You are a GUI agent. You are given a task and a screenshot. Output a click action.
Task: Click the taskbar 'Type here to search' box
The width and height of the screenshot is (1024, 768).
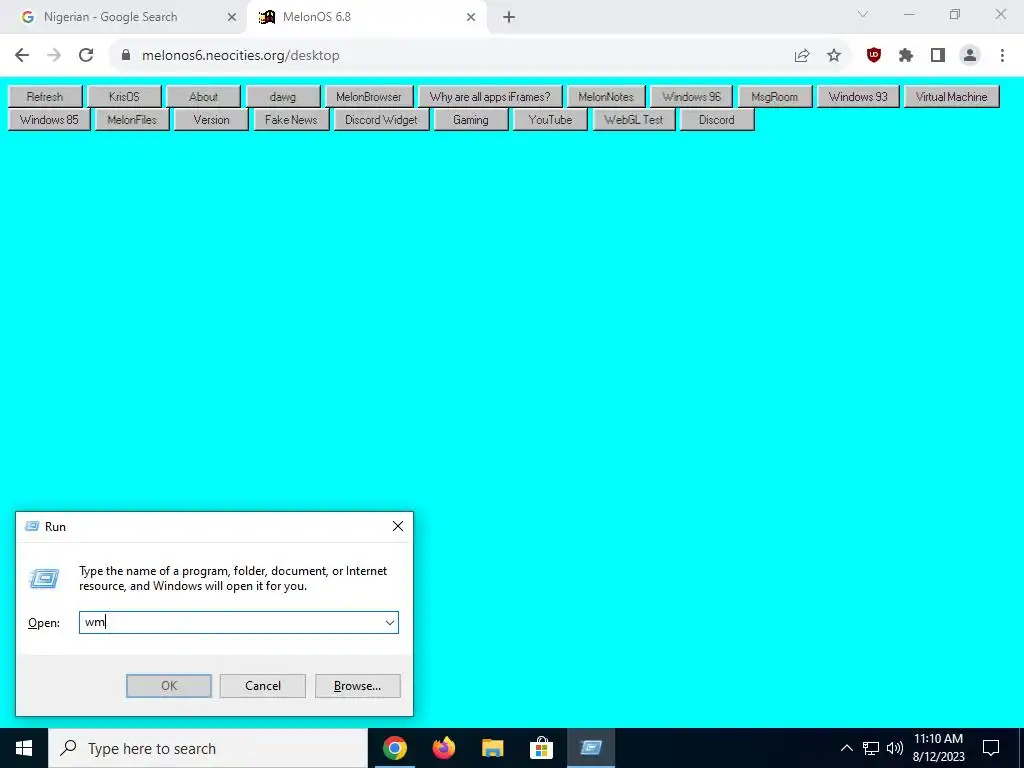(x=208, y=748)
